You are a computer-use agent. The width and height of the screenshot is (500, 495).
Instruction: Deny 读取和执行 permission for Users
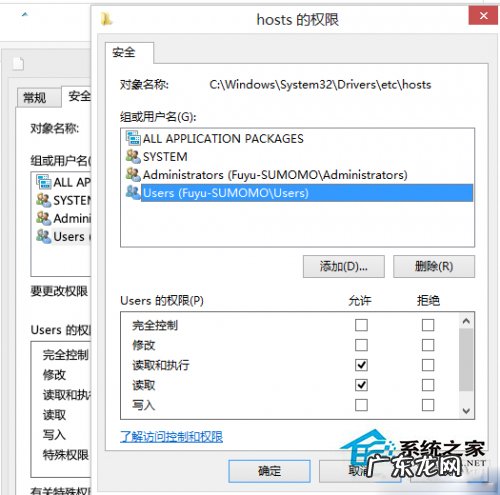point(428,365)
